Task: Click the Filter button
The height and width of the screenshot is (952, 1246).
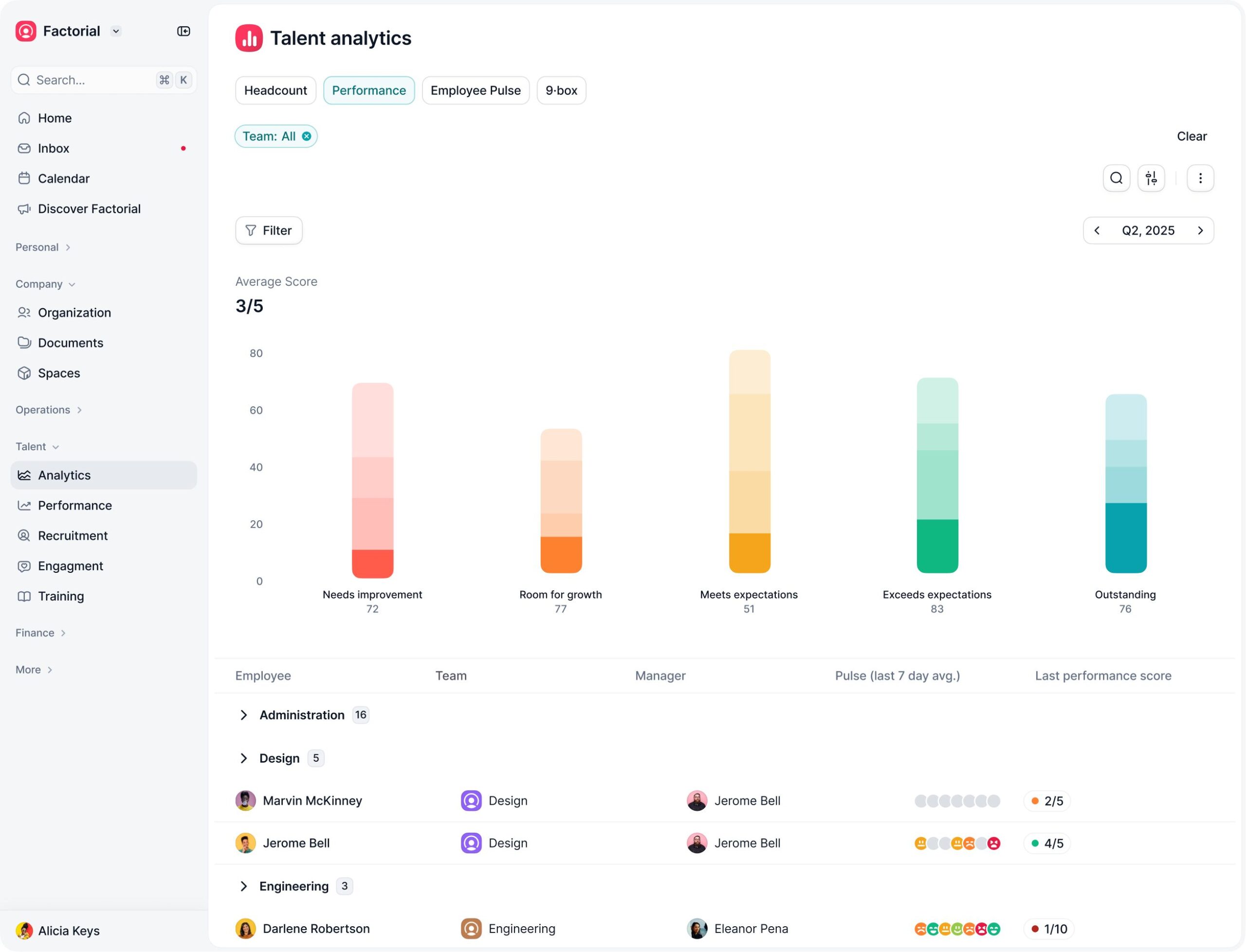Action: tap(269, 231)
